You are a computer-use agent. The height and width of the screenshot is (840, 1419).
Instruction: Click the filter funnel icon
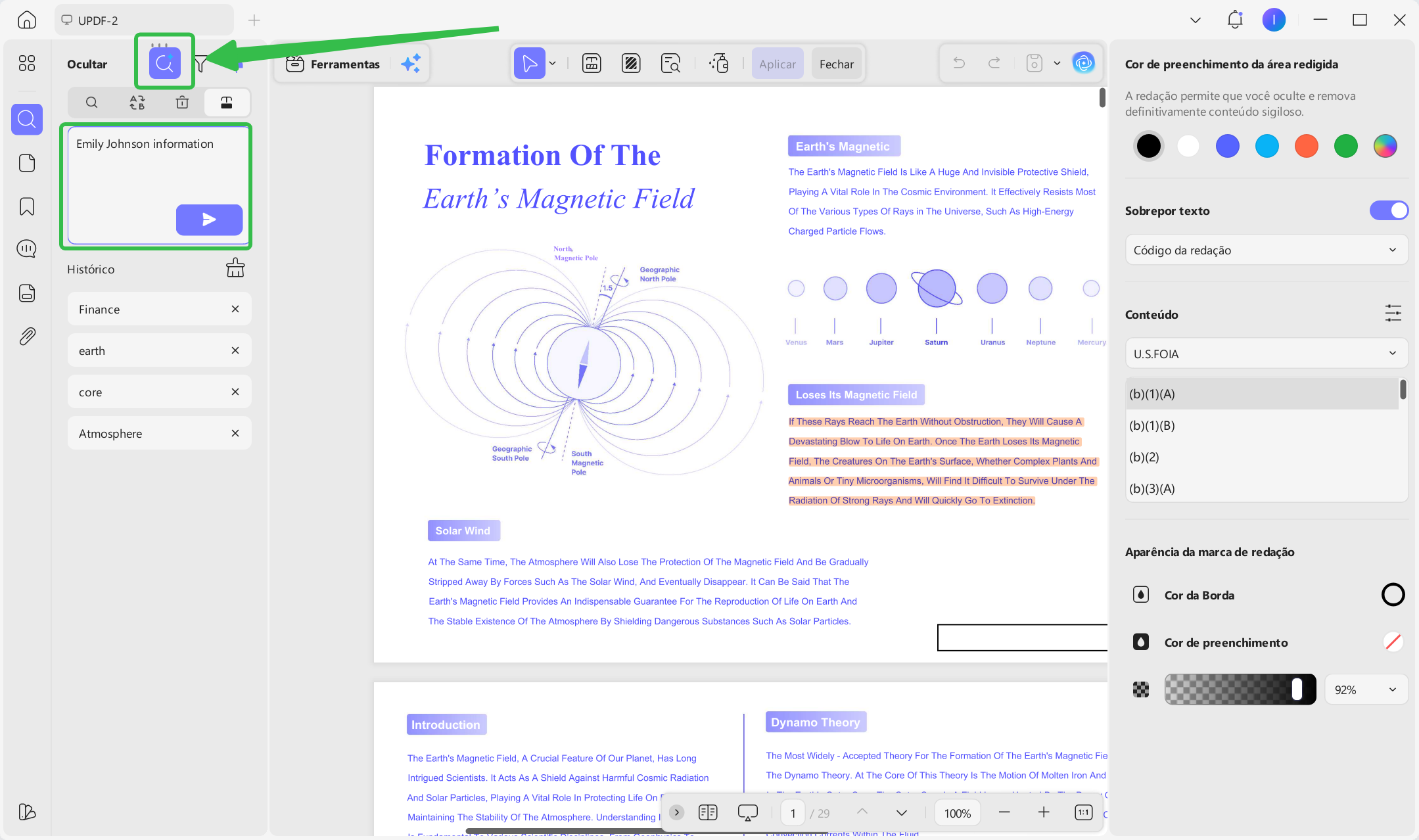[201, 64]
